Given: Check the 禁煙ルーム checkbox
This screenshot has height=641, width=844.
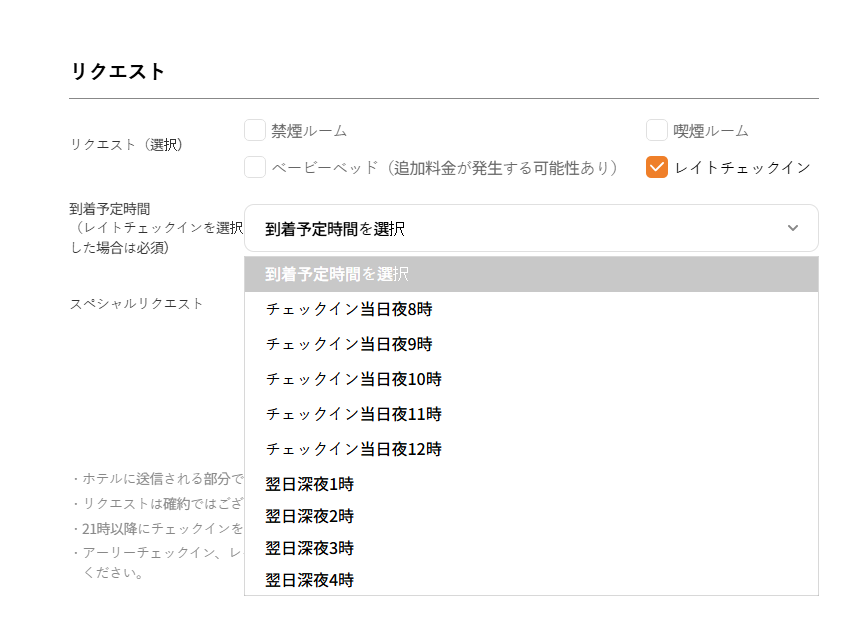Looking at the screenshot, I should (255, 131).
